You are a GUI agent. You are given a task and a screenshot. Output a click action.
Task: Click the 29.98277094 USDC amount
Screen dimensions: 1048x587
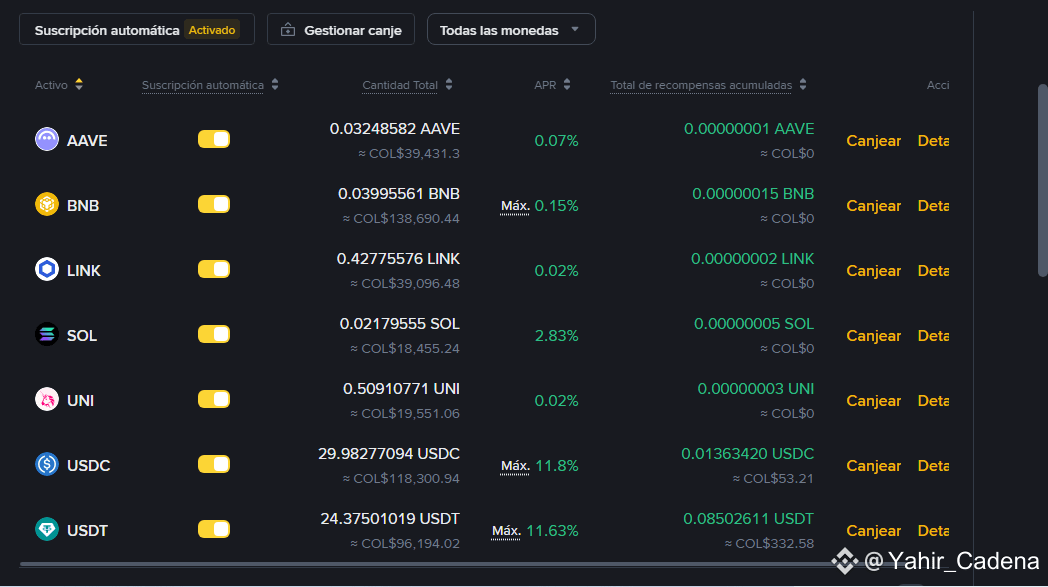point(389,453)
